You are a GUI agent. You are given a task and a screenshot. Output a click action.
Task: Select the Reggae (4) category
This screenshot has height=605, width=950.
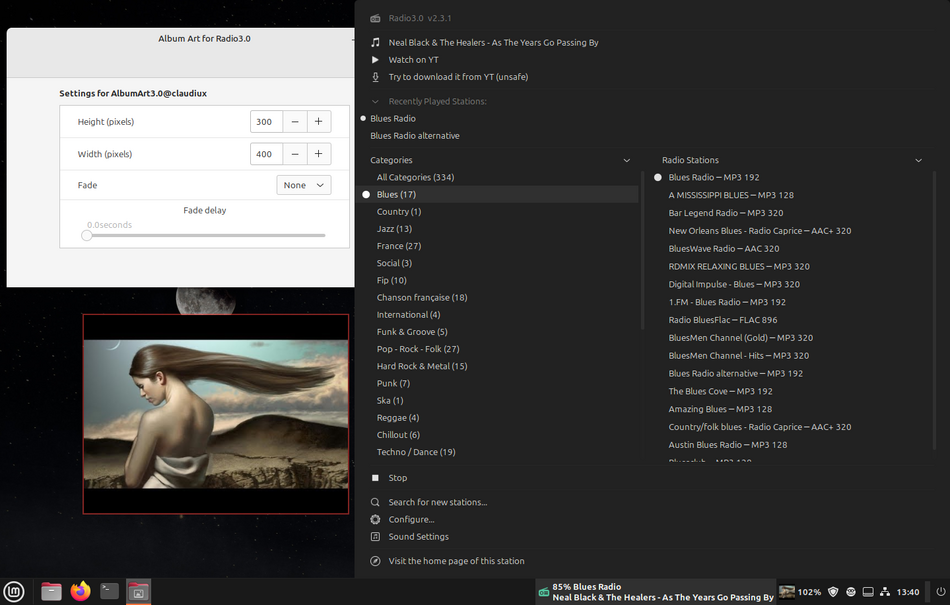[x=397, y=418]
